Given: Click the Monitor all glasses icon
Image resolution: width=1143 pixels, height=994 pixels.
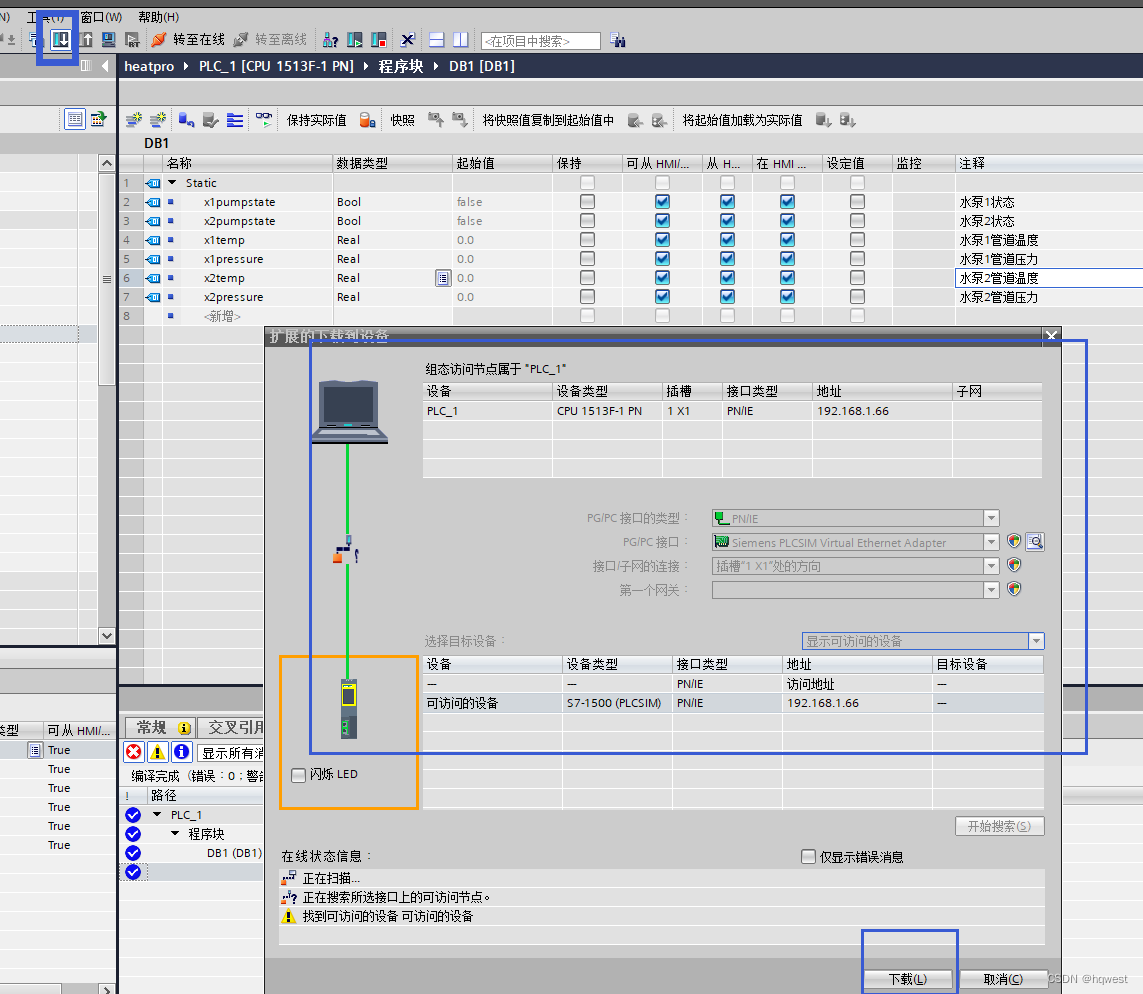Looking at the screenshot, I should 263,120.
